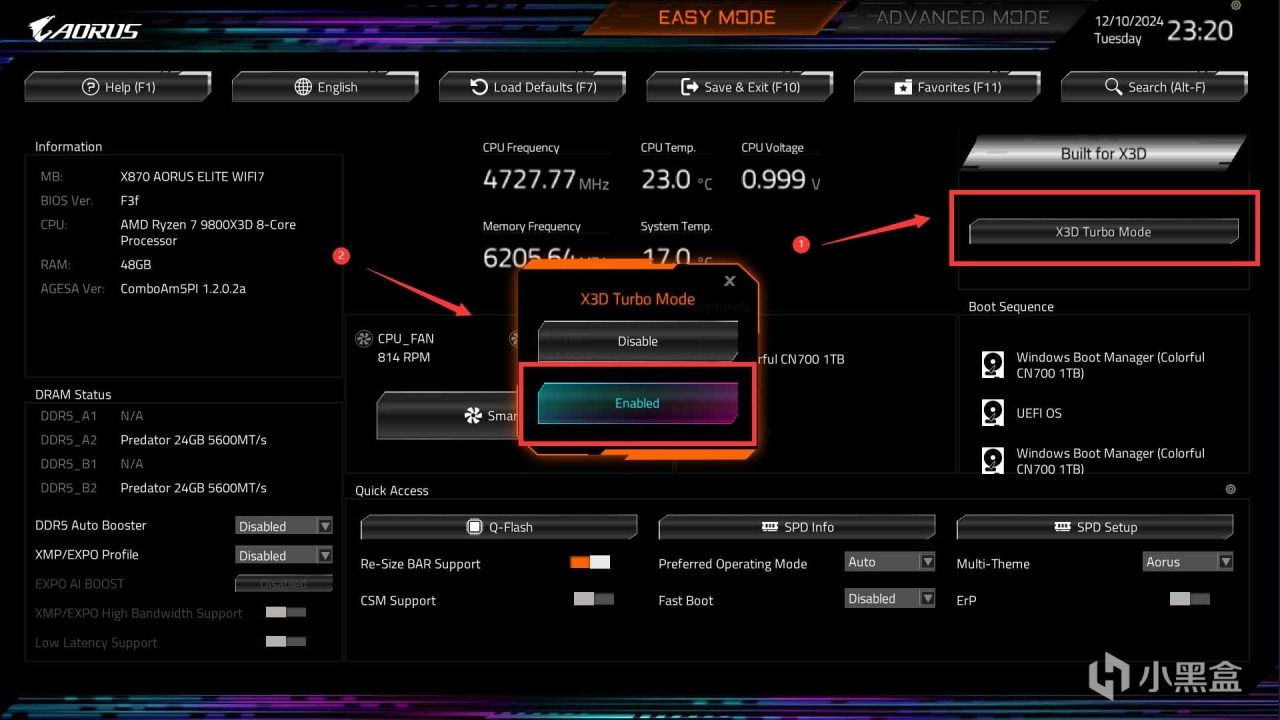Image resolution: width=1280 pixels, height=720 pixels.
Task: Click the 814 RPM fan speed reading
Action: [x=404, y=357]
